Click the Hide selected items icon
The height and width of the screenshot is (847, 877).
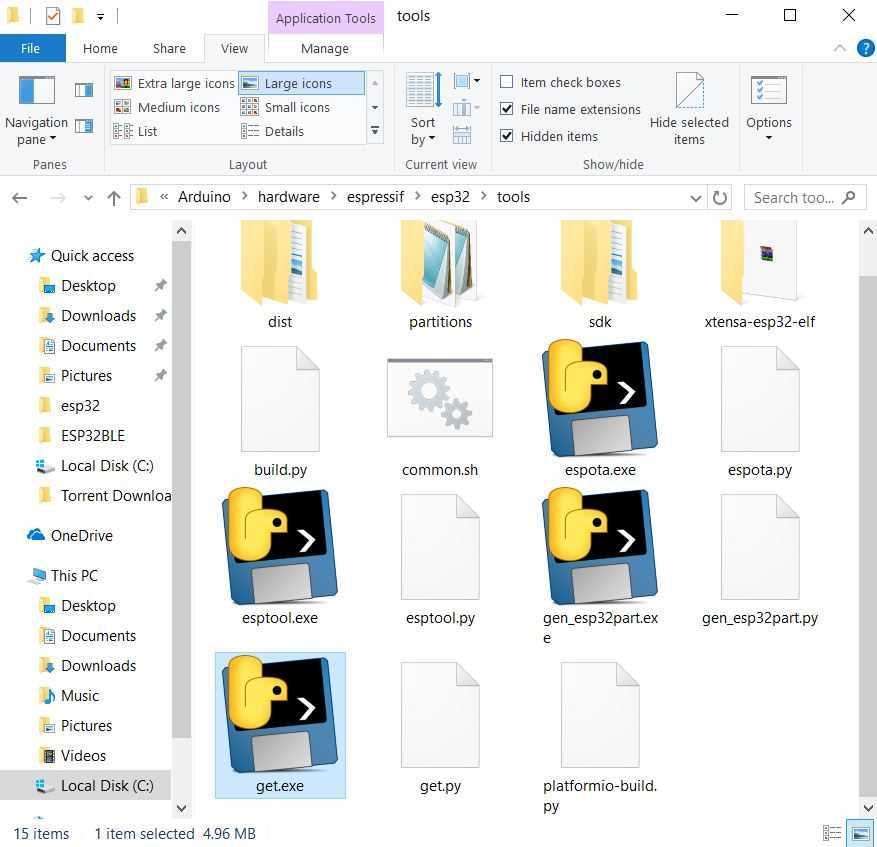[x=689, y=110]
